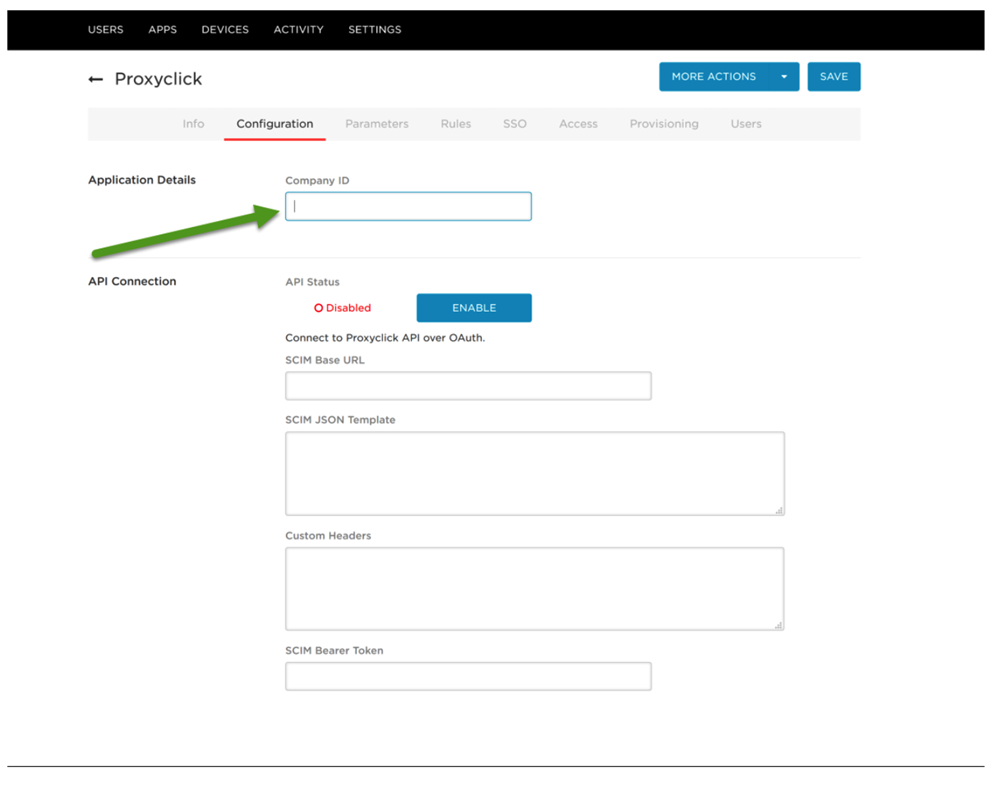1000x790 pixels.
Task: Open the Rules tab
Action: pyautogui.click(x=456, y=124)
